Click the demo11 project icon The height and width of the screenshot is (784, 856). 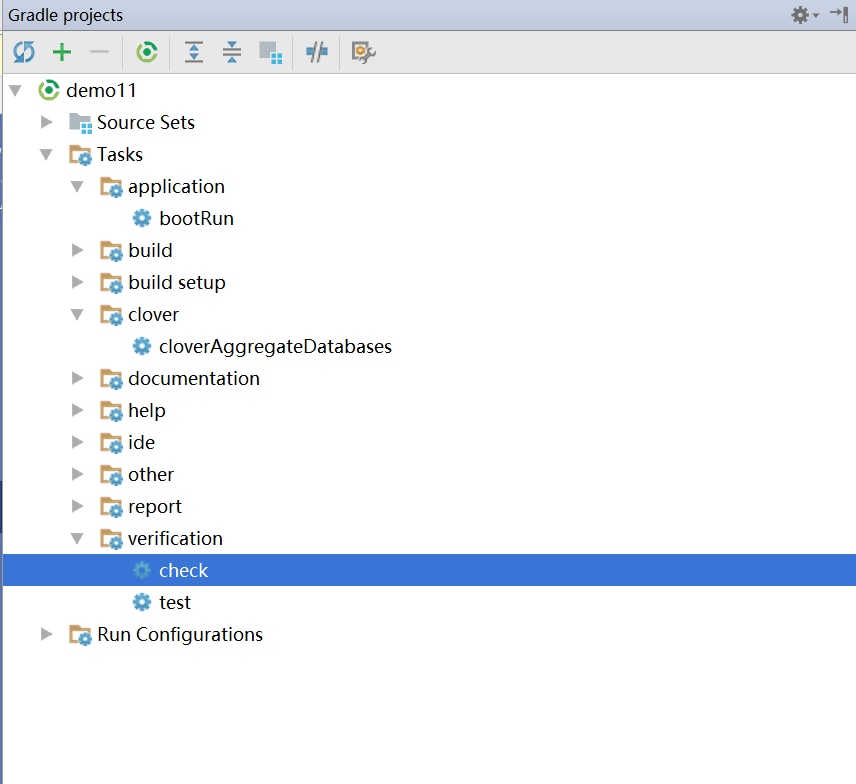click(49, 90)
